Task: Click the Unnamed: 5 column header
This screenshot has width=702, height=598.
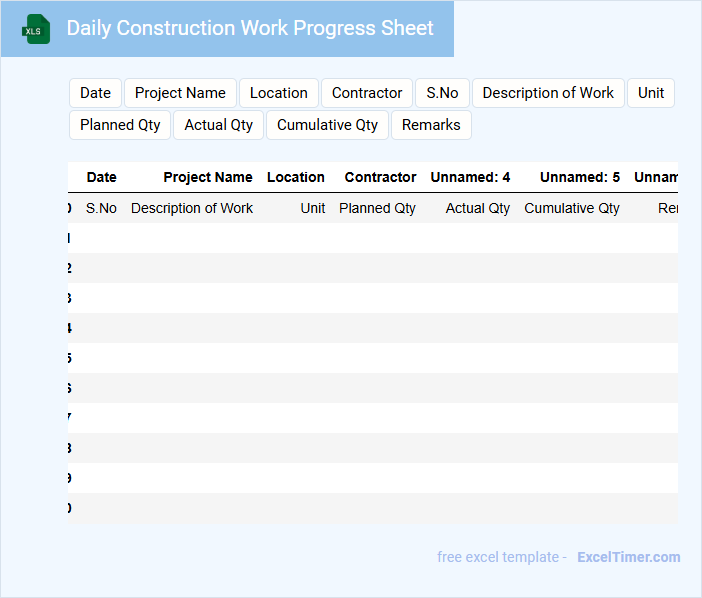Action: [x=580, y=177]
